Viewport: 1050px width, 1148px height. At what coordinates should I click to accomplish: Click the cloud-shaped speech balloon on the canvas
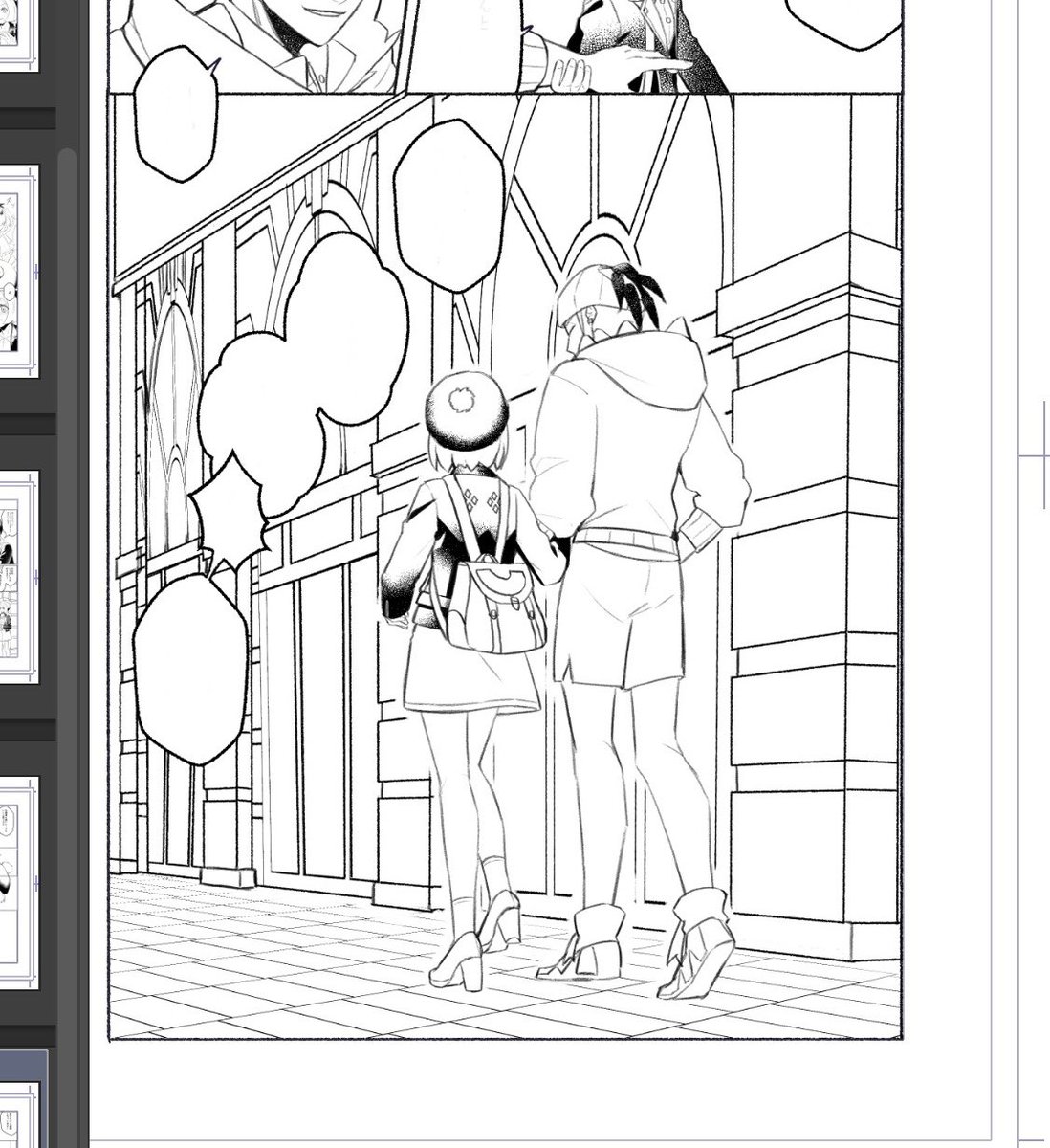pos(304,373)
